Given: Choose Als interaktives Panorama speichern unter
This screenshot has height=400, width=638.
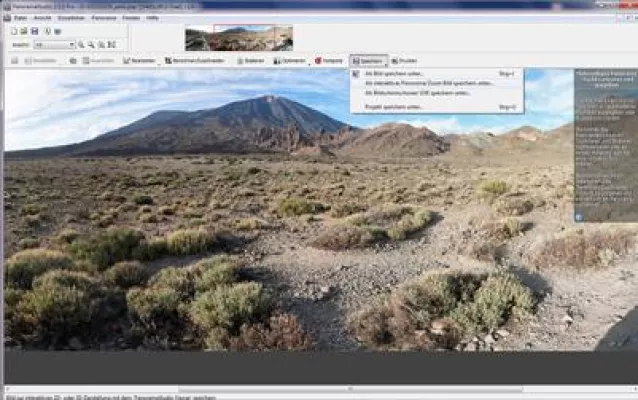Looking at the screenshot, I should click(437, 83).
